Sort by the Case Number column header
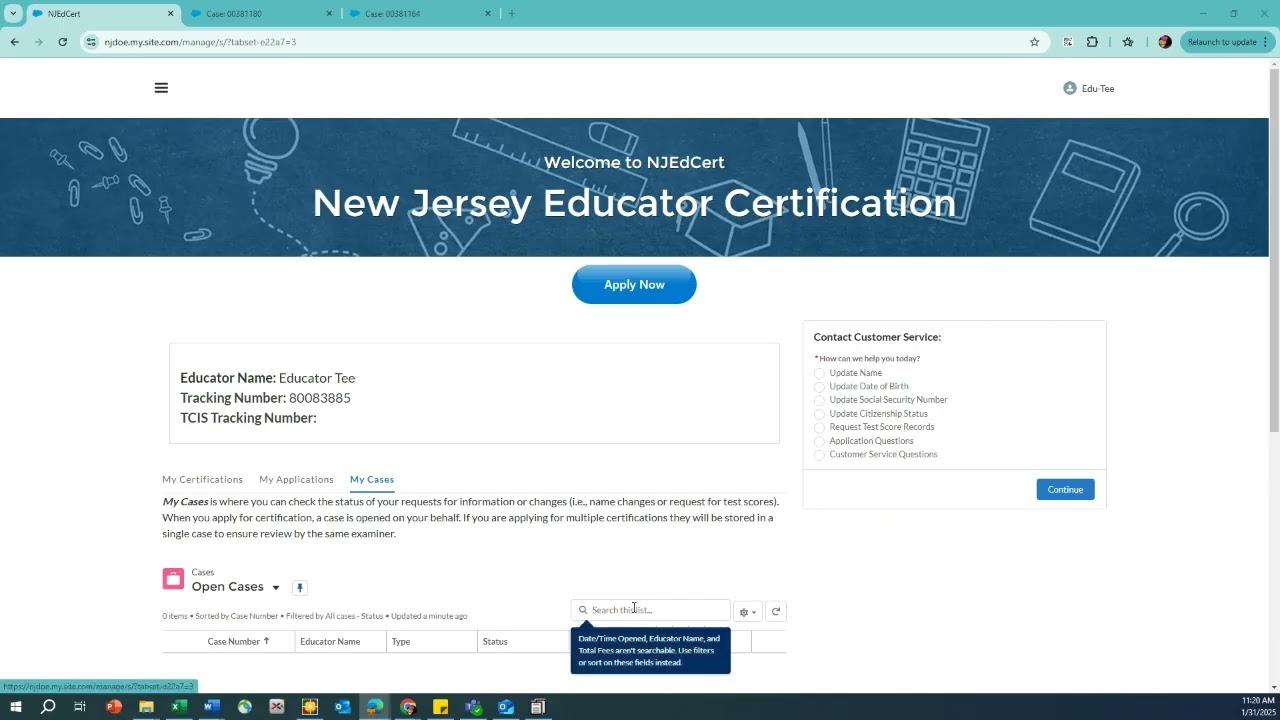1280x720 pixels. [239, 642]
